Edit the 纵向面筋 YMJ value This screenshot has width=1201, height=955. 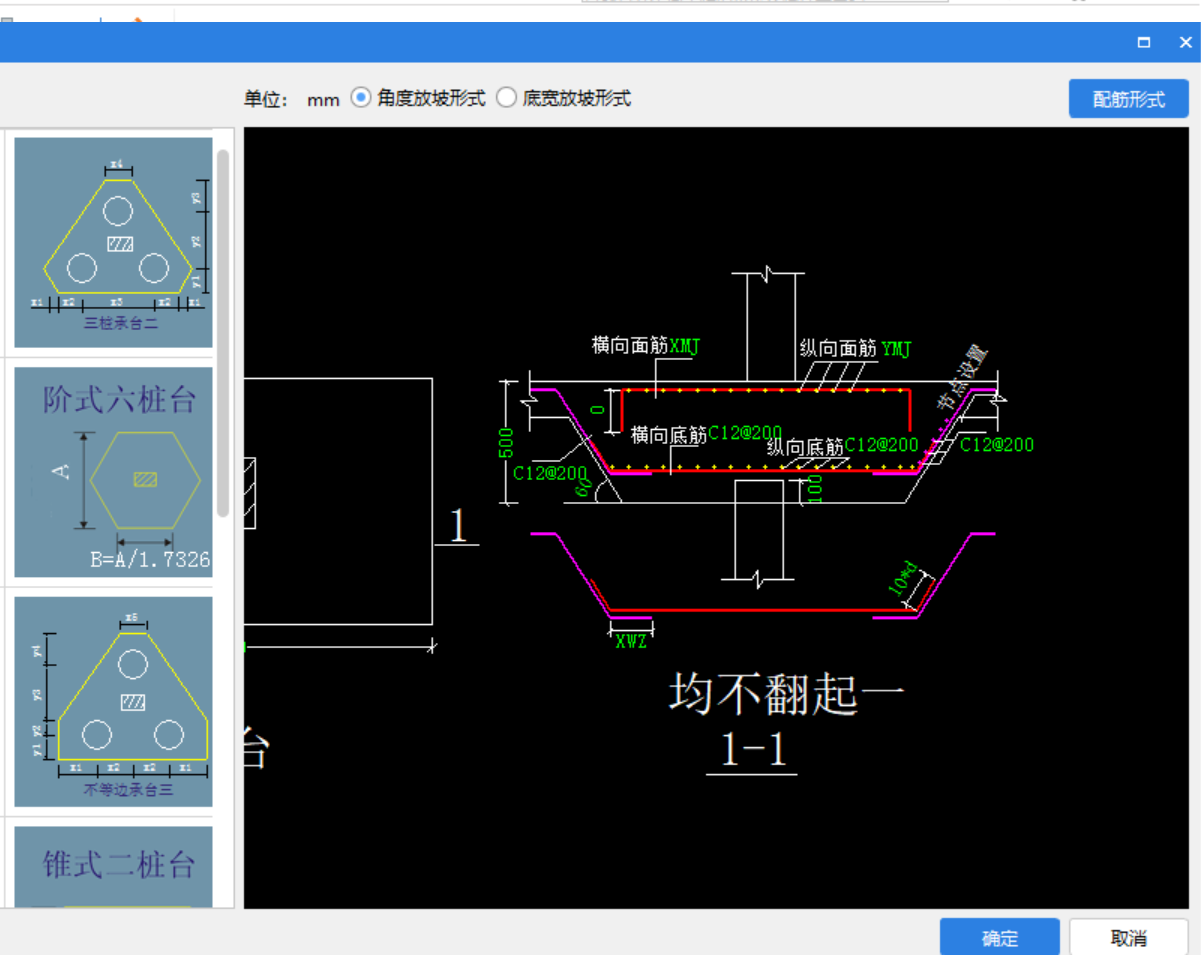[897, 348]
